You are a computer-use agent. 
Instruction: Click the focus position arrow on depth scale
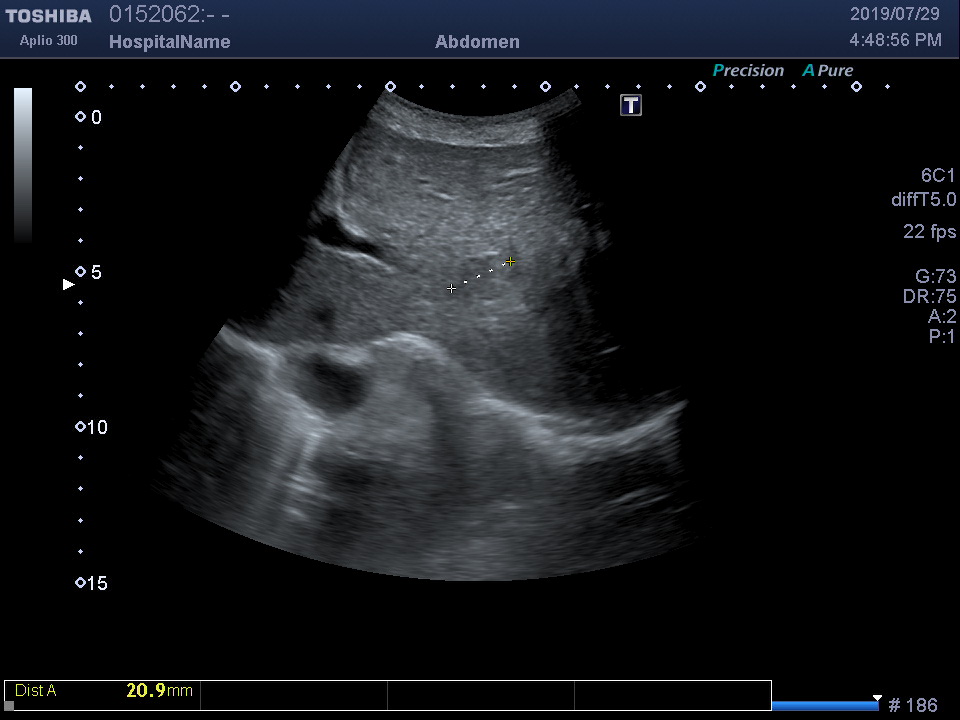69,285
